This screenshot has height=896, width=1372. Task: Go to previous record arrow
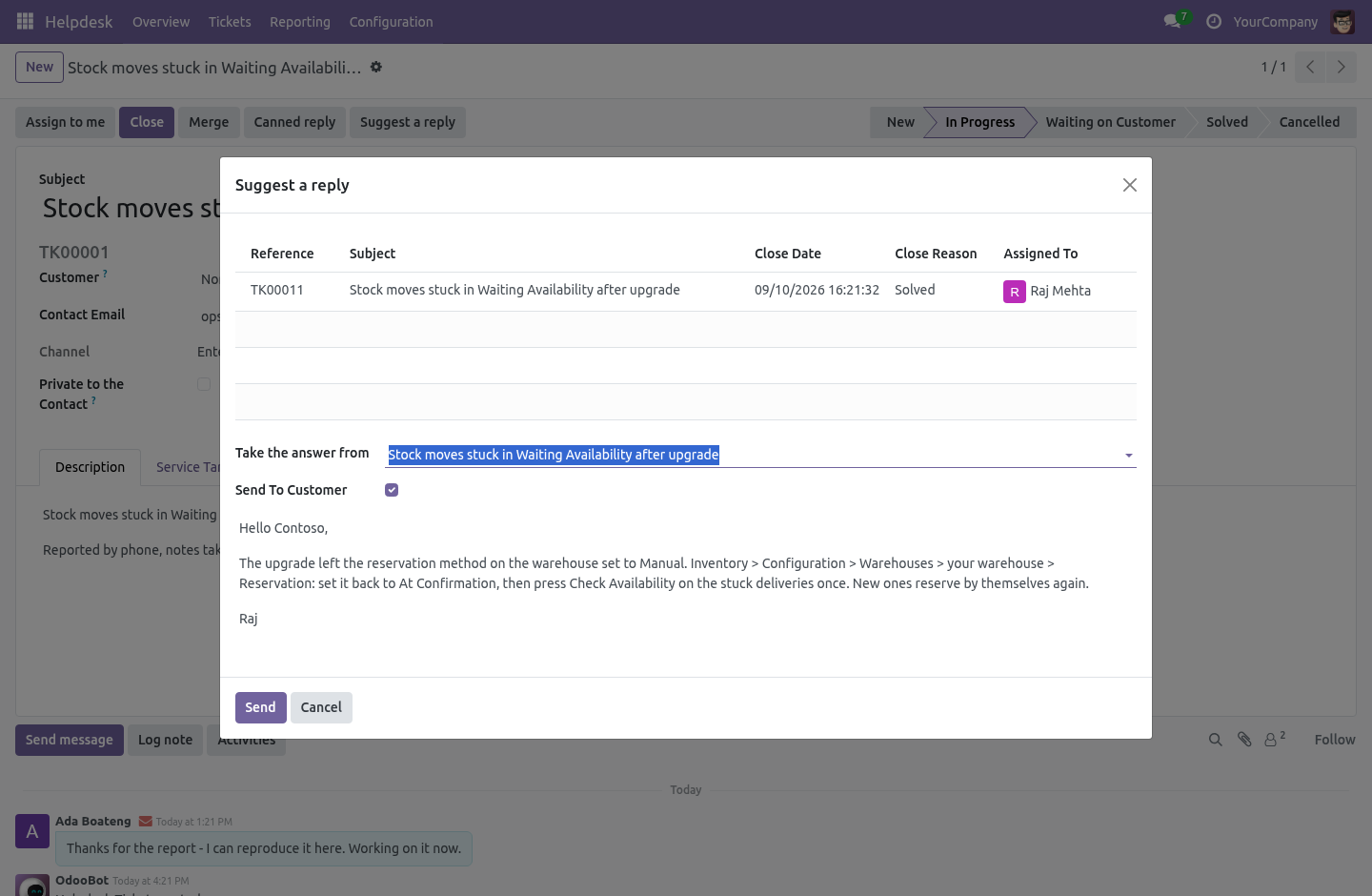point(1310,67)
